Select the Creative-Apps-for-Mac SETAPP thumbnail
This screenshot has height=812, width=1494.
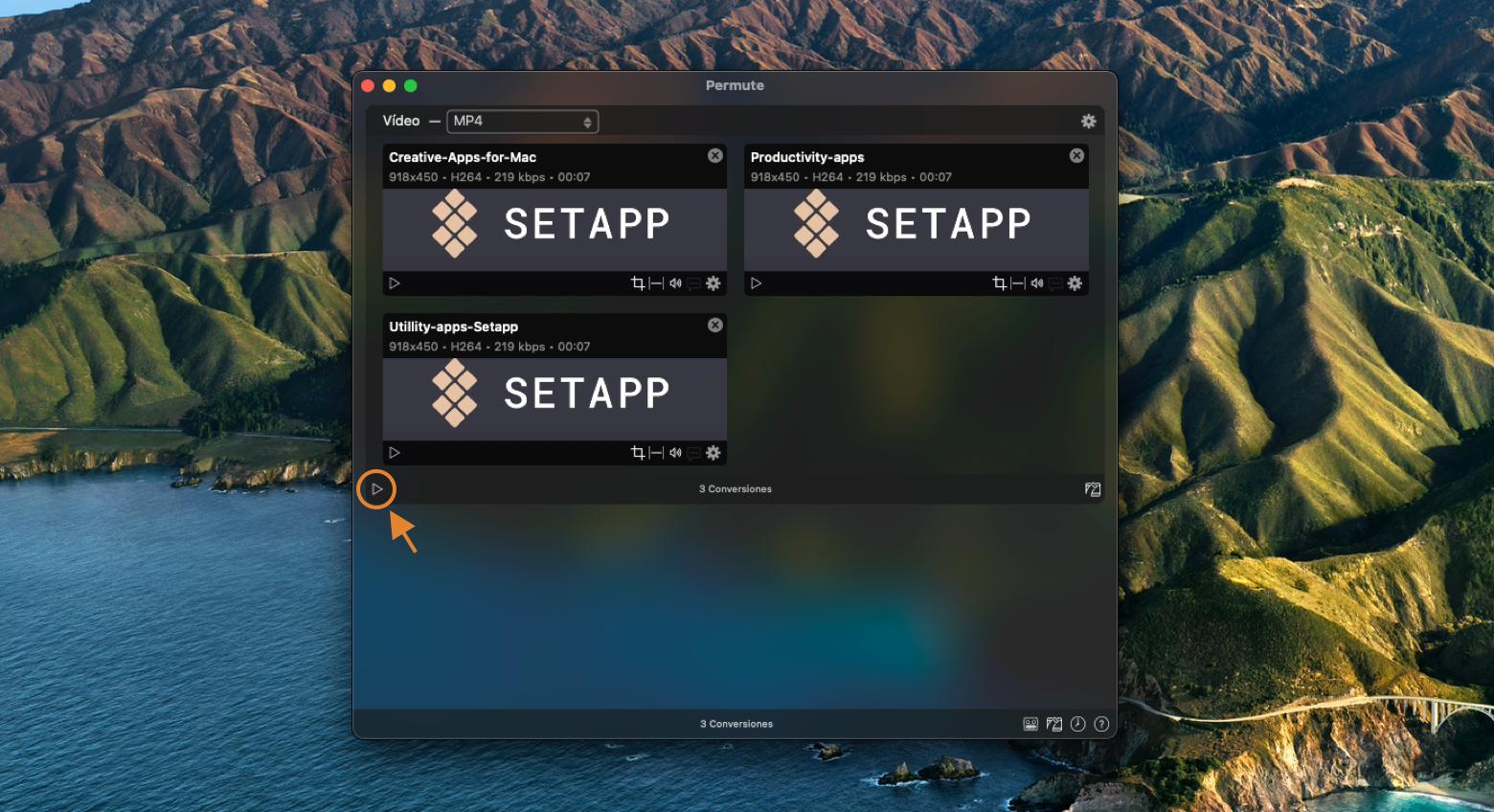point(555,230)
